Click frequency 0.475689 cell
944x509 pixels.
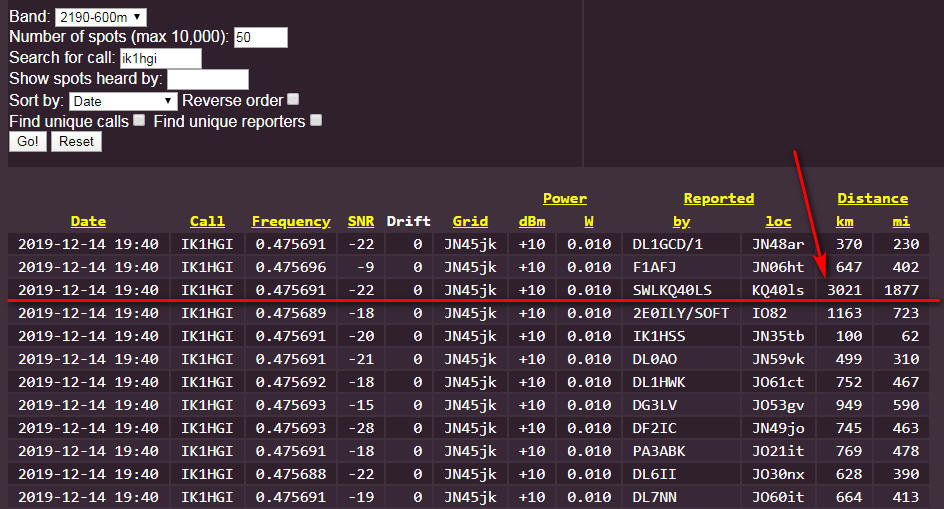pos(291,313)
